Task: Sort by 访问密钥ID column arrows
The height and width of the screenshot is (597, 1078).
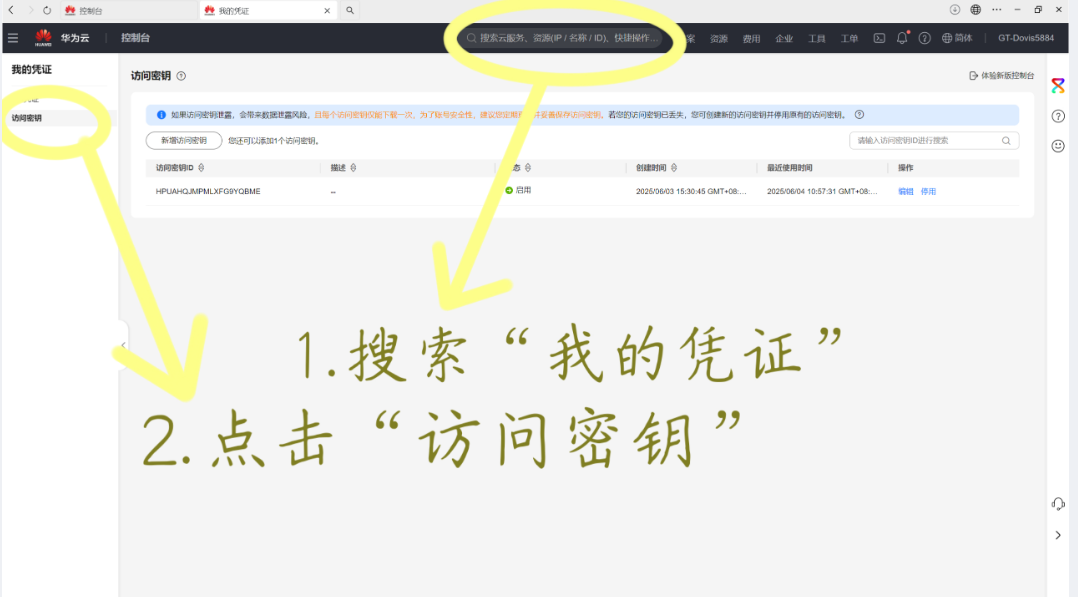Action: 202,168
